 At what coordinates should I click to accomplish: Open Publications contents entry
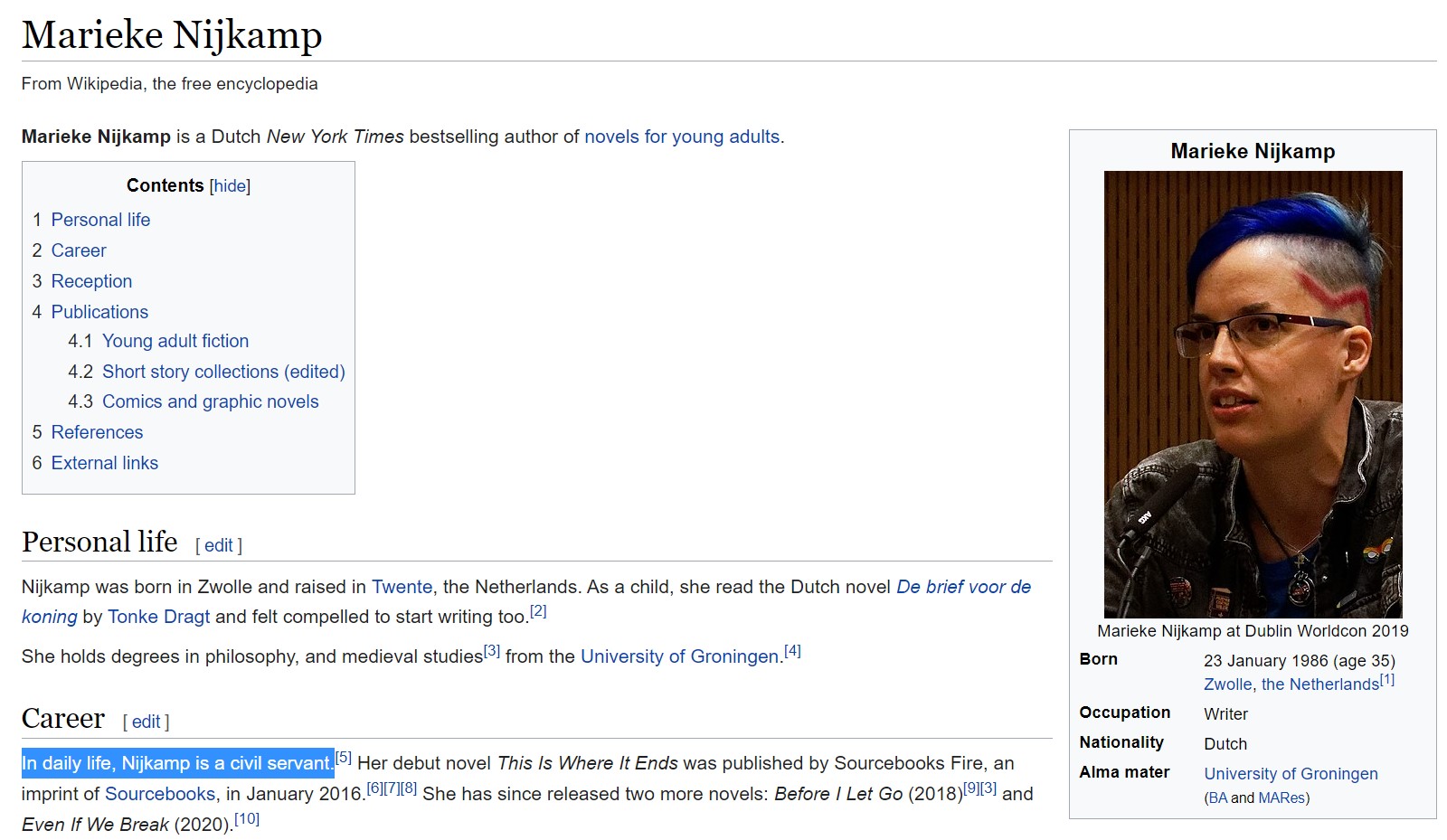coord(99,312)
